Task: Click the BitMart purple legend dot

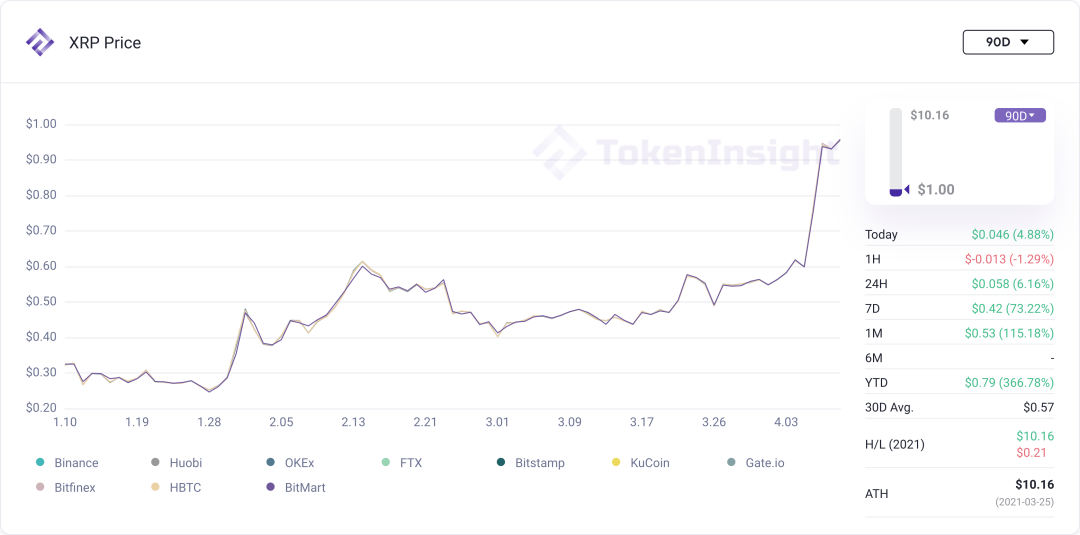Action: [x=270, y=488]
